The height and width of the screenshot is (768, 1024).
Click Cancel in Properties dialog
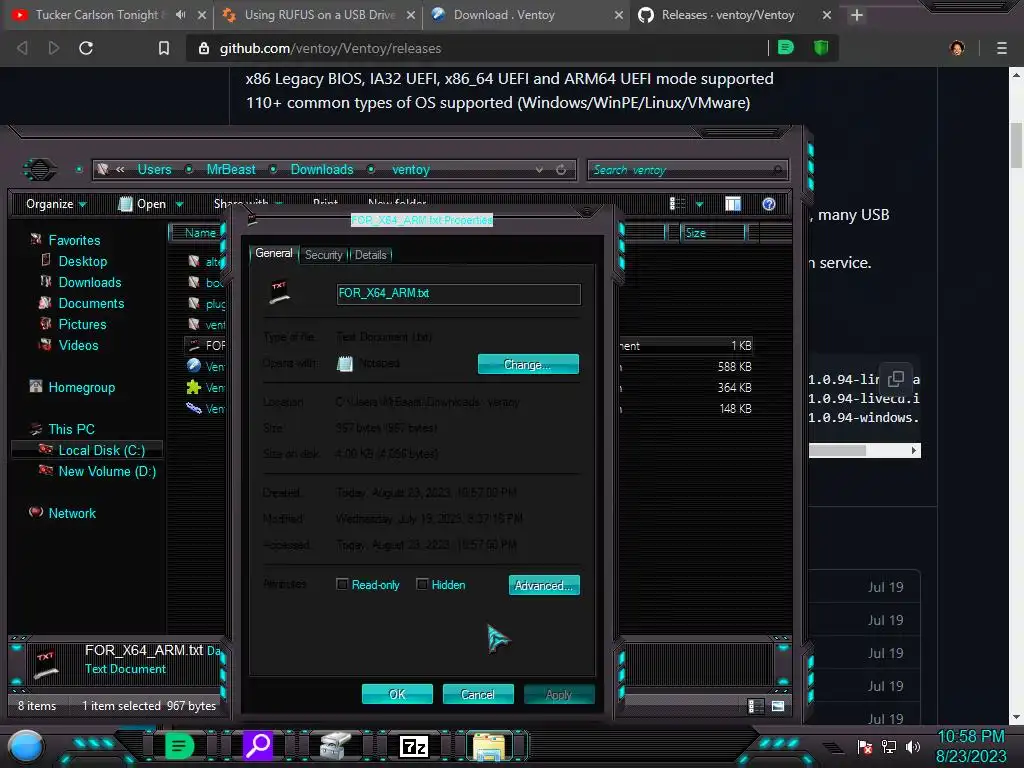[x=478, y=694]
